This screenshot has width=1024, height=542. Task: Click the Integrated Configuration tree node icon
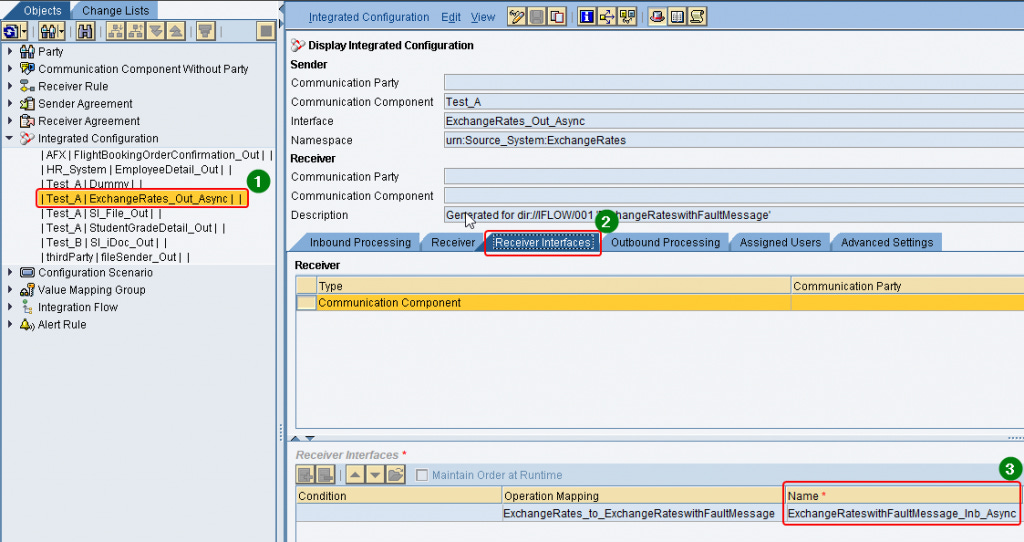pos(27,138)
